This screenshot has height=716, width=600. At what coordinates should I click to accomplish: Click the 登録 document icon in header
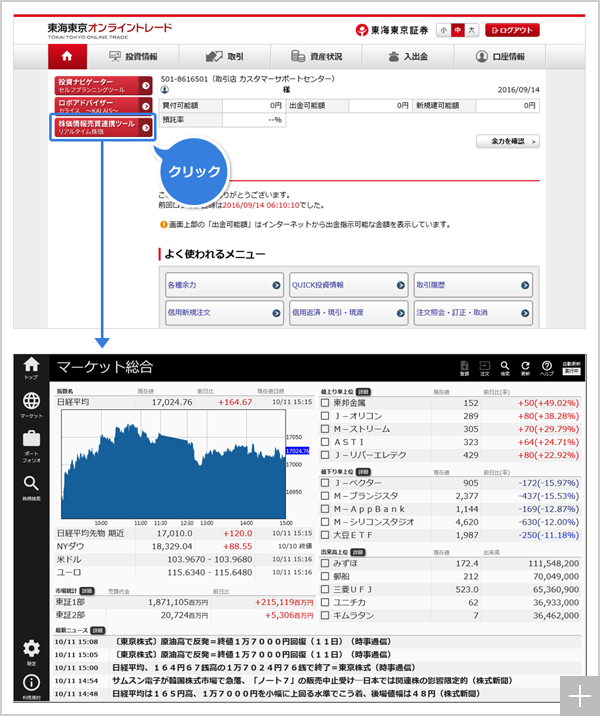[464, 368]
